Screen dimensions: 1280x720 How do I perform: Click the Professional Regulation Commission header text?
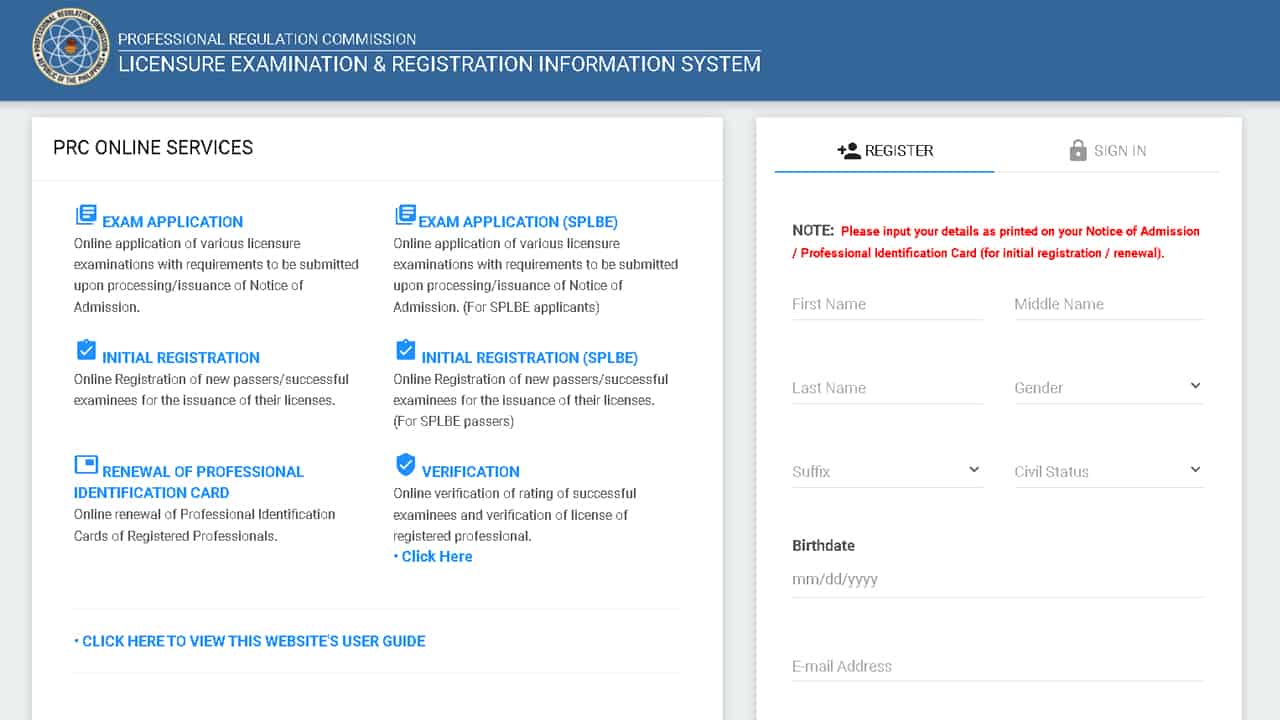pos(267,40)
